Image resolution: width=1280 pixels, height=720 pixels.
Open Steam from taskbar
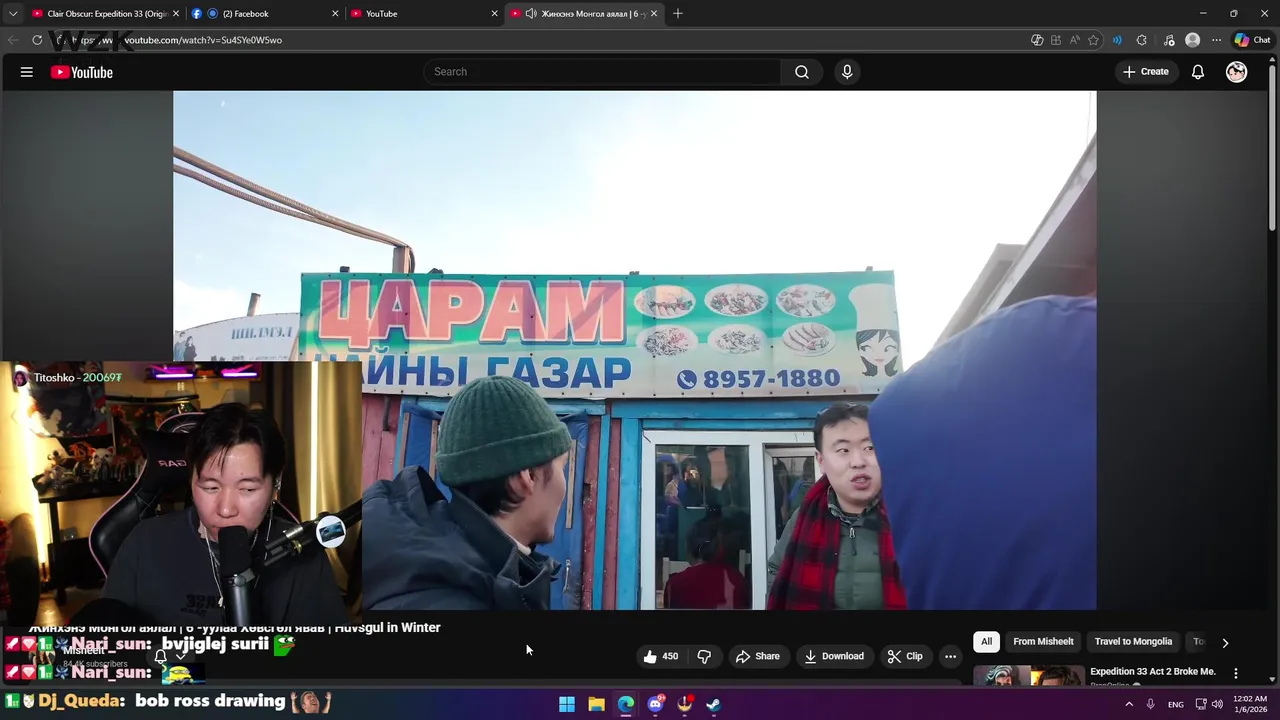click(713, 704)
